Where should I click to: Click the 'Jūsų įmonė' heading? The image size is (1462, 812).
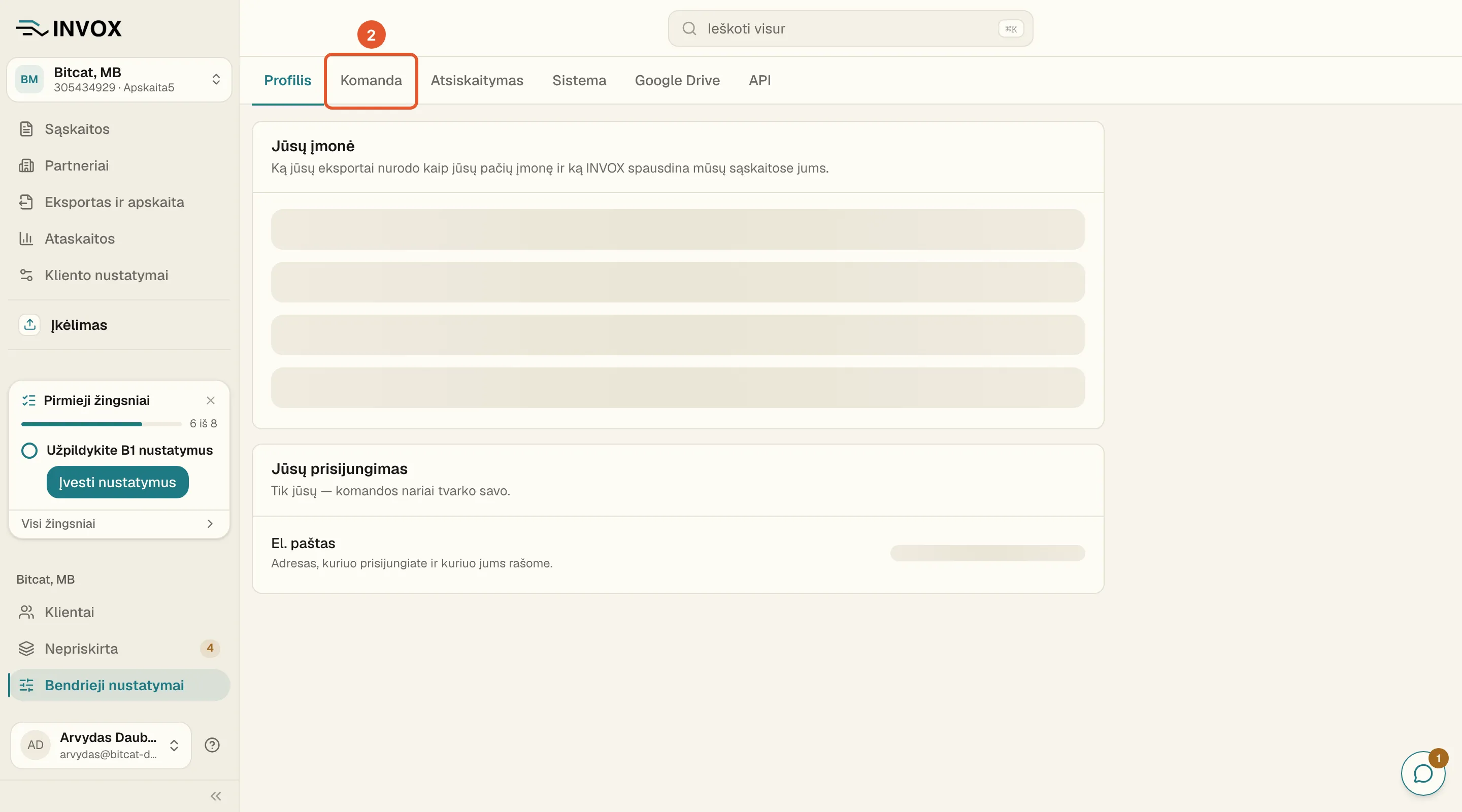[x=313, y=146]
